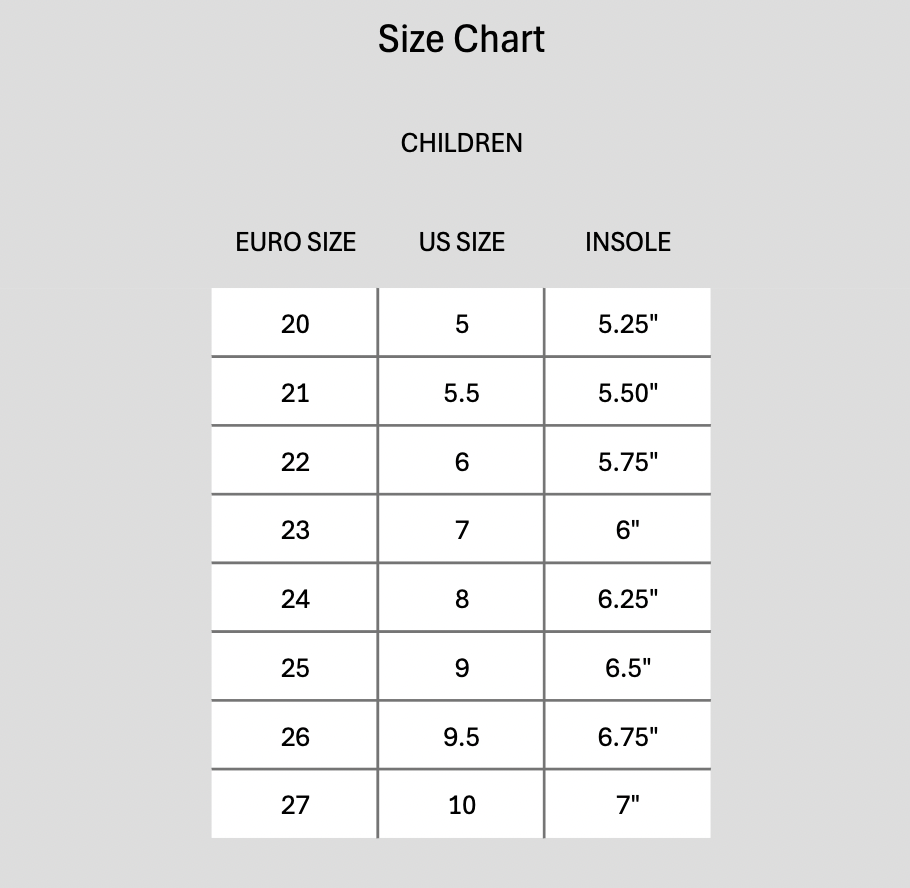
Task: Click the 6.75" insole cell
Action: pyautogui.click(x=627, y=737)
